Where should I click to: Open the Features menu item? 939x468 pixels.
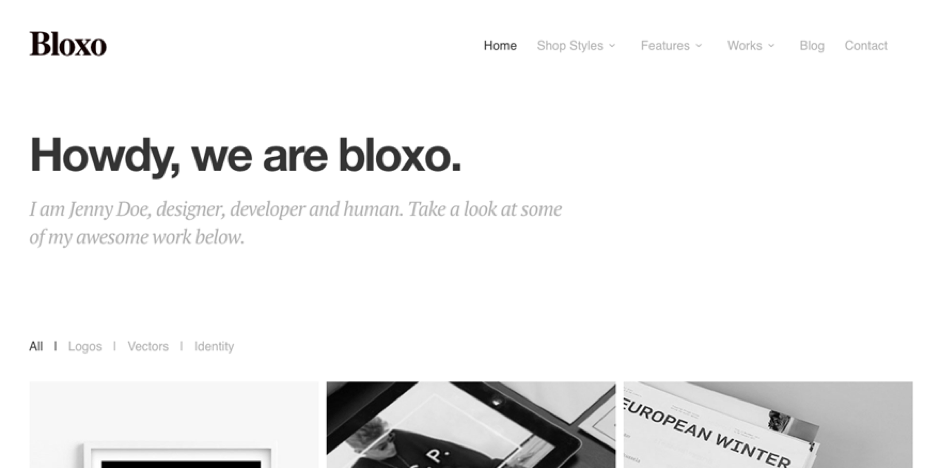[665, 46]
